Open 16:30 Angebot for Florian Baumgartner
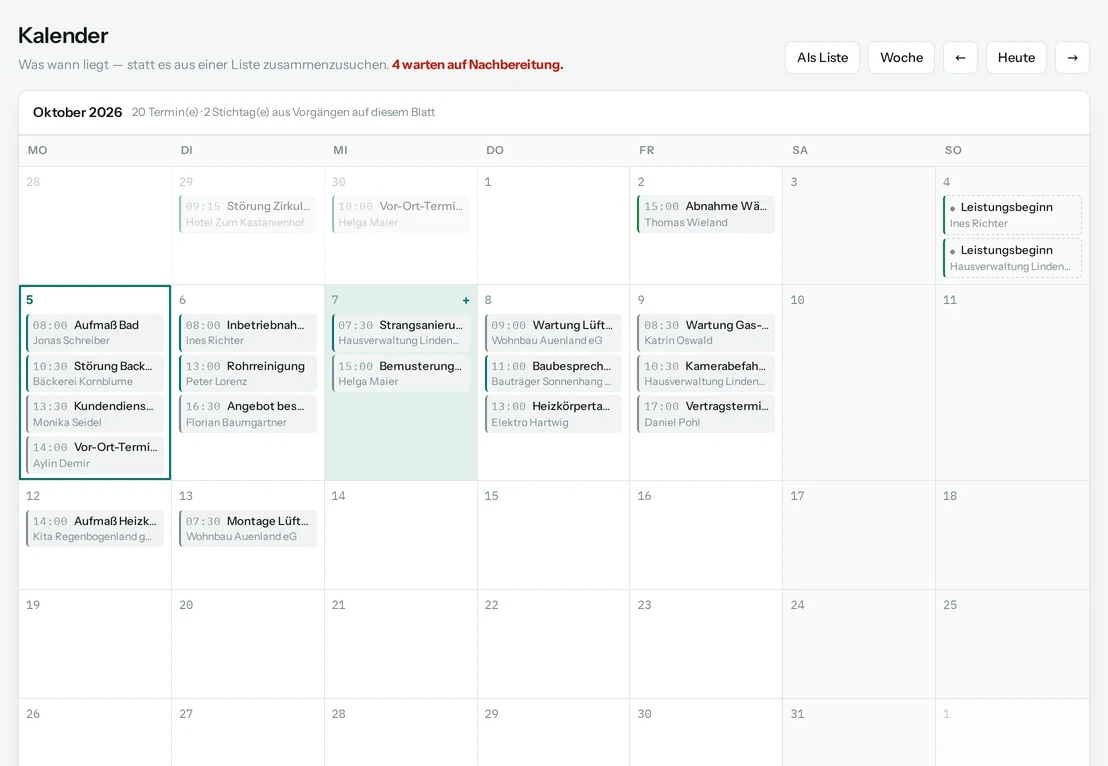 click(248, 413)
